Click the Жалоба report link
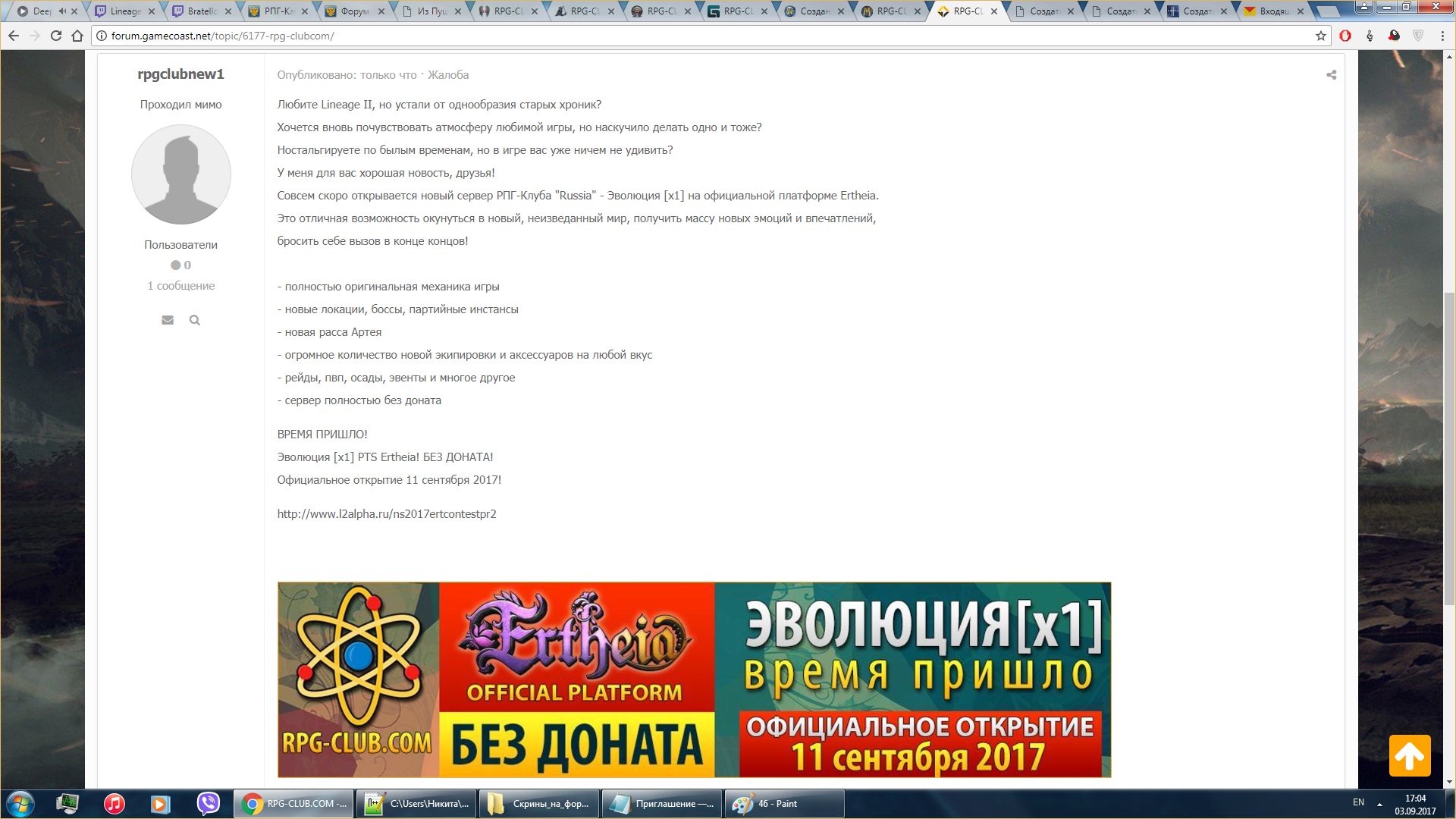 pyautogui.click(x=447, y=75)
